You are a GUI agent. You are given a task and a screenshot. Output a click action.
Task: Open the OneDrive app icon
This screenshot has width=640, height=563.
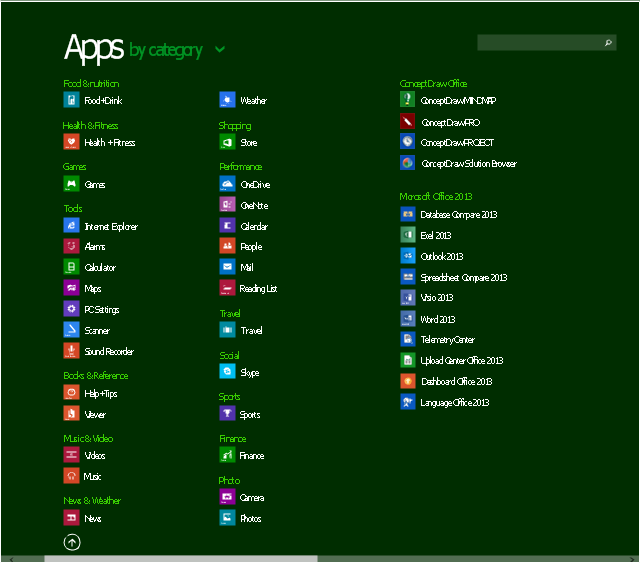point(227,184)
